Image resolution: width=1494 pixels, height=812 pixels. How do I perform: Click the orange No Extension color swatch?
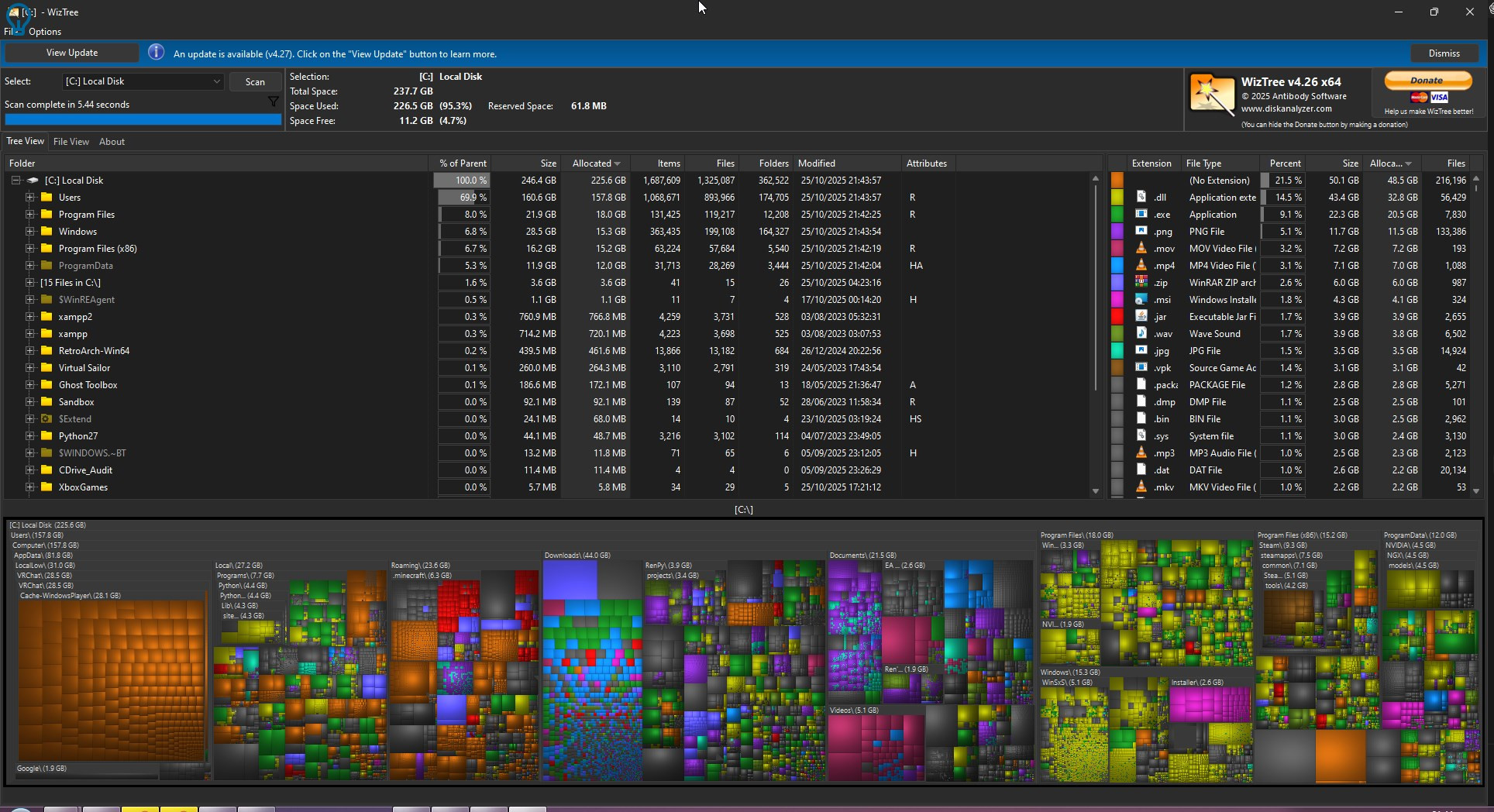point(1117,181)
